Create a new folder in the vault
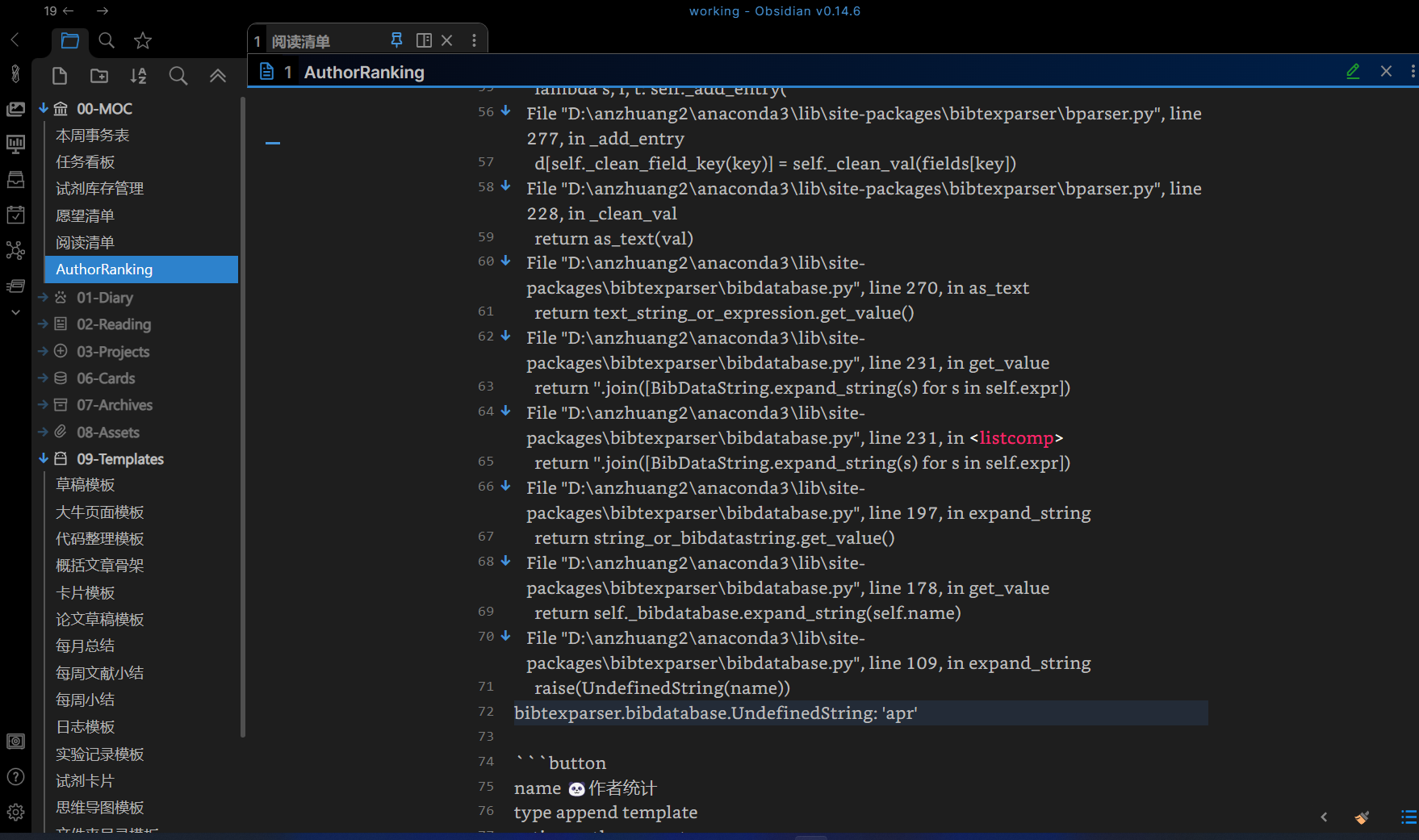Viewport: 1419px width, 840px height. click(98, 75)
